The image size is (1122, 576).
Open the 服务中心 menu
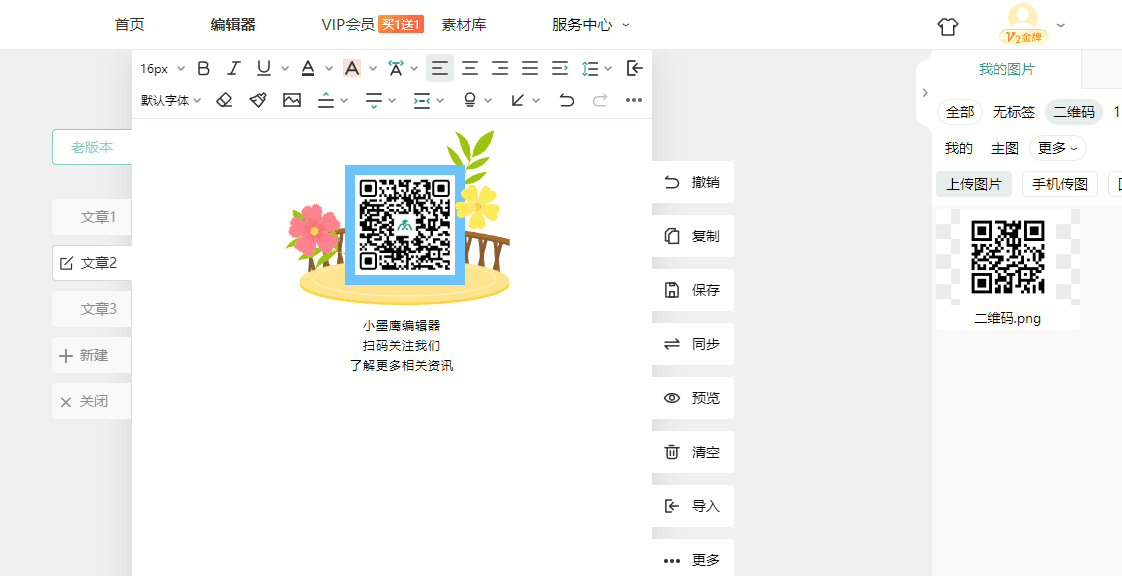(590, 25)
